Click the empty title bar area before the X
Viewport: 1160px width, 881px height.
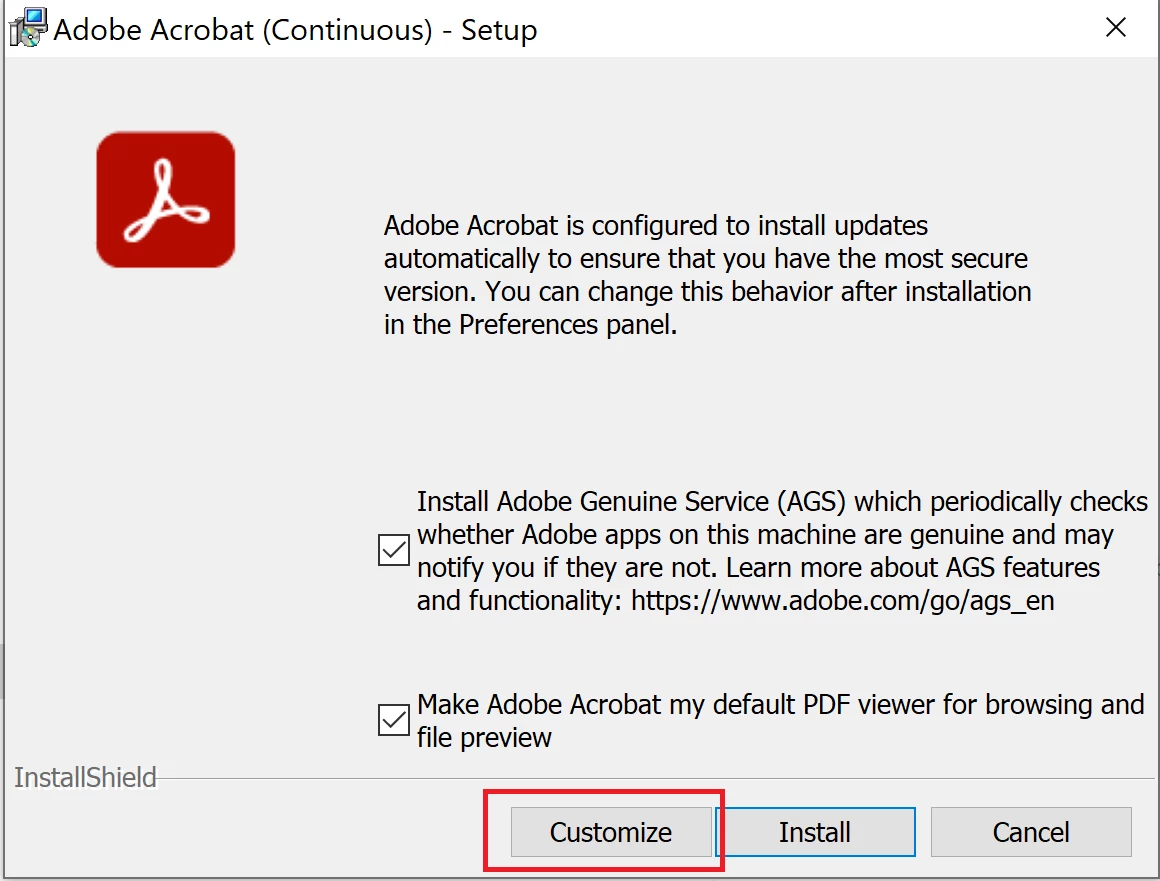tap(814, 28)
